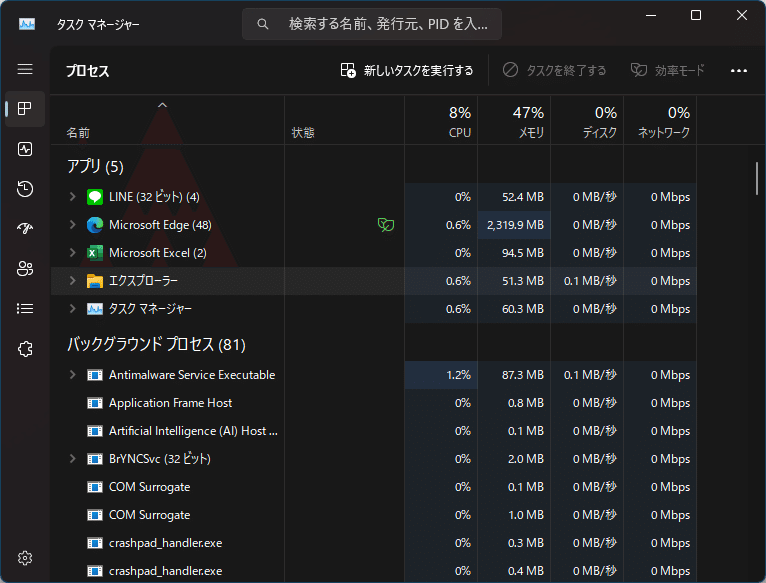766x583 pixels.
Task: Click Edge memory value 2,319.9 MB
Action: (x=515, y=225)
